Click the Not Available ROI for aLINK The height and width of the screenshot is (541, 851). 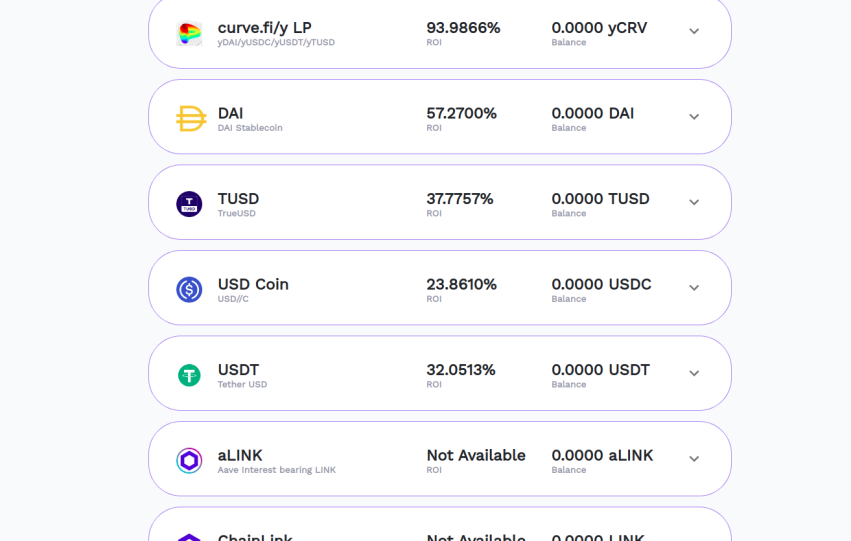475,455
